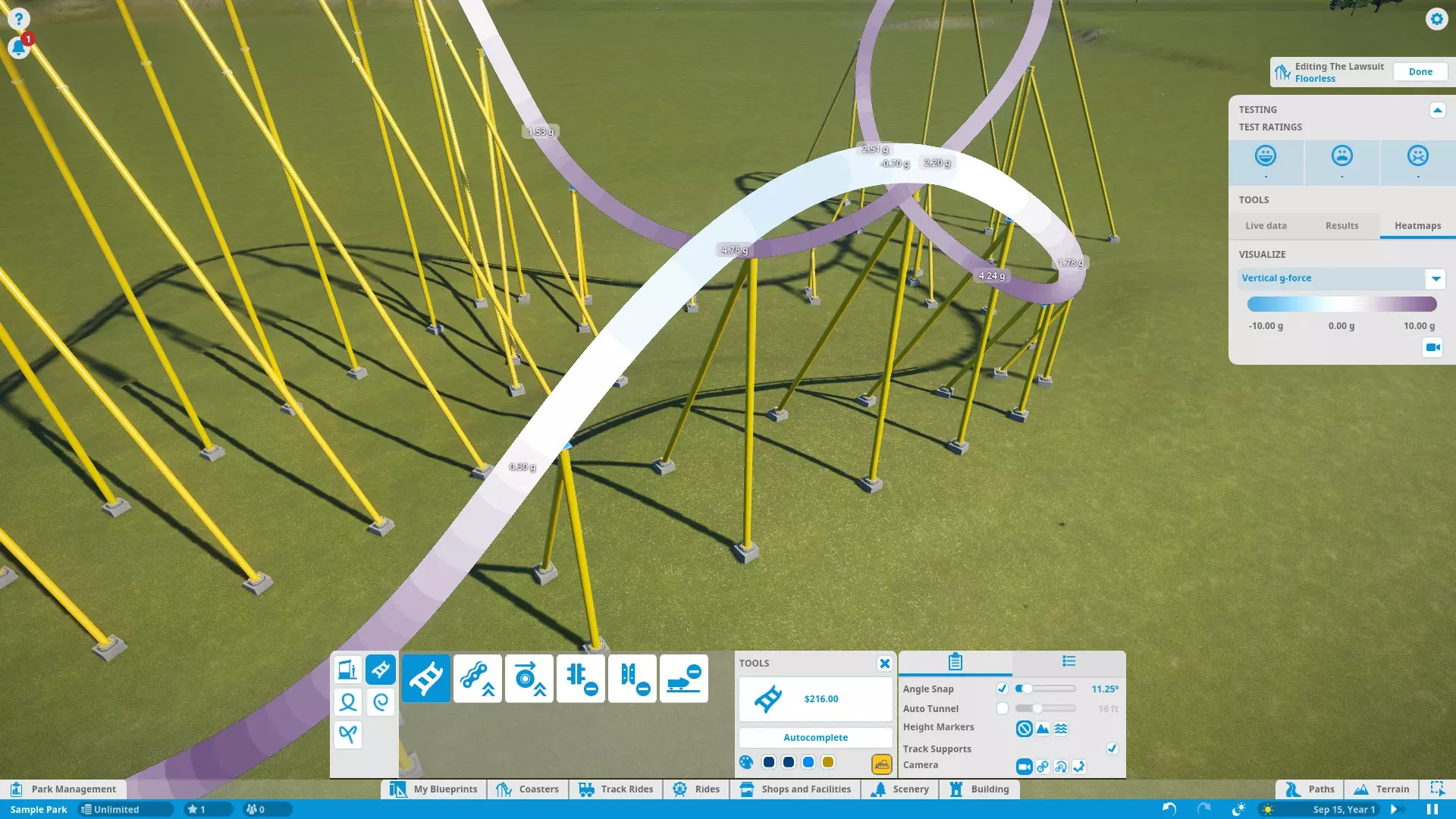Enable the Auto Tunnel checkbox

[1002, 708]
